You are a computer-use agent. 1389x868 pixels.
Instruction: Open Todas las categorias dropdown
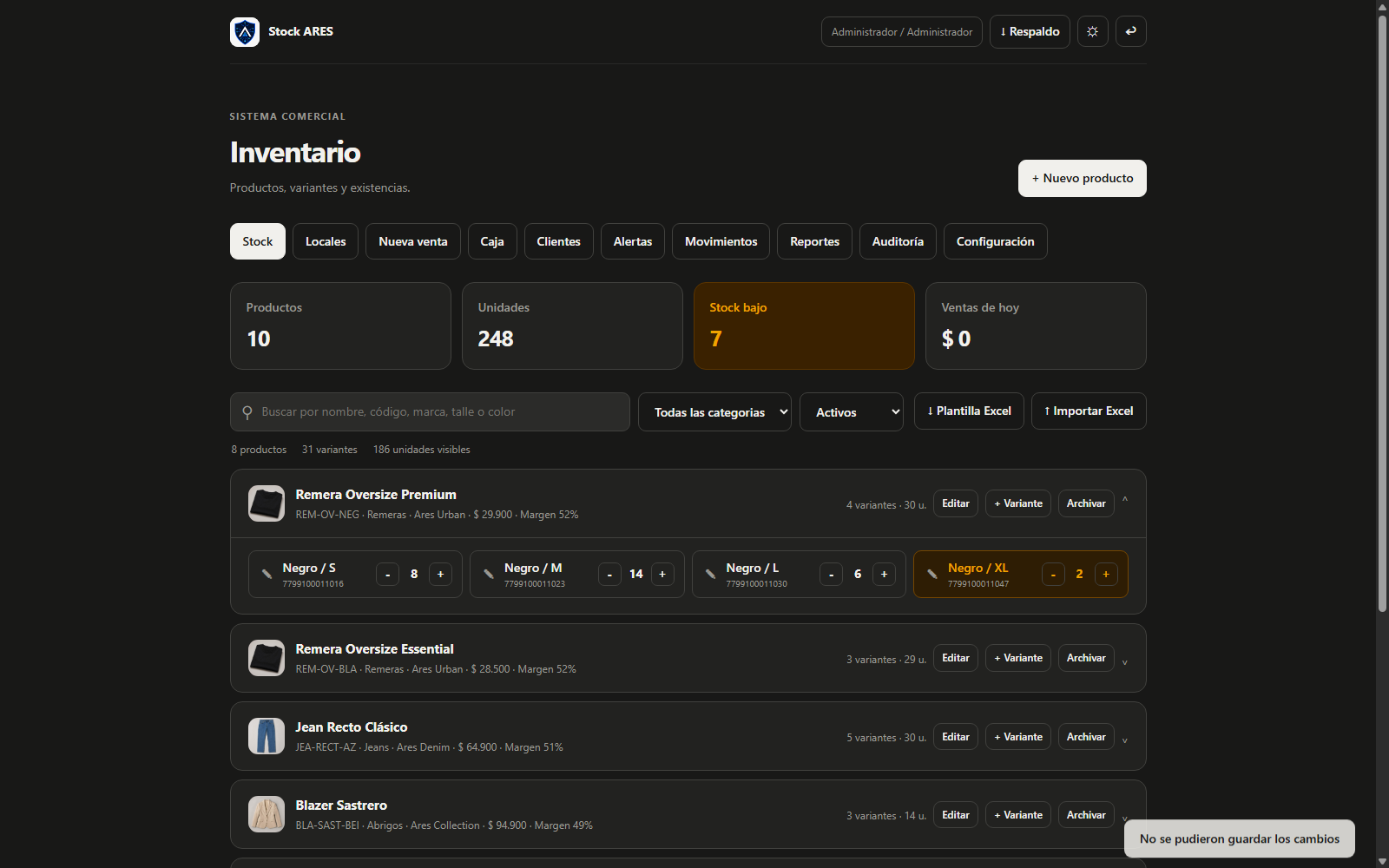click(x=714, y=412)
